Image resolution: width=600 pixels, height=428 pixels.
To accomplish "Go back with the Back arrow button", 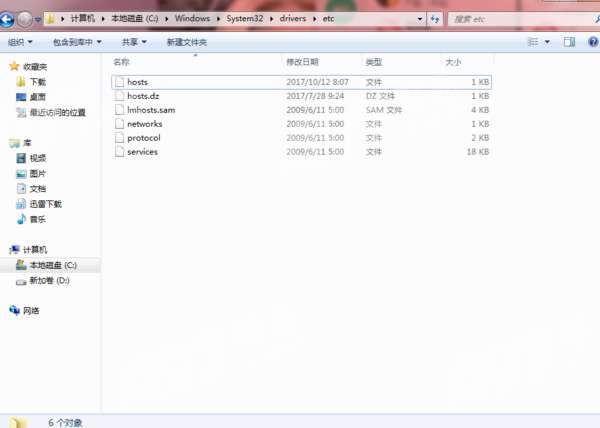I will pyautogui.click(x=7, y=19).
